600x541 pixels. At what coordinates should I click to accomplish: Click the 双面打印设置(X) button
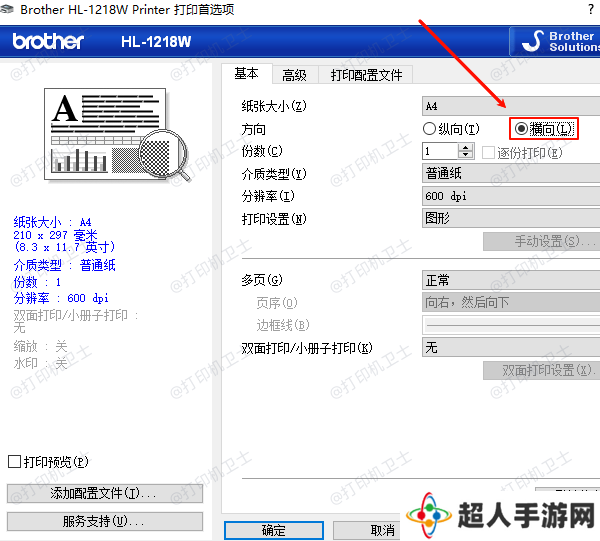point(541,370)
